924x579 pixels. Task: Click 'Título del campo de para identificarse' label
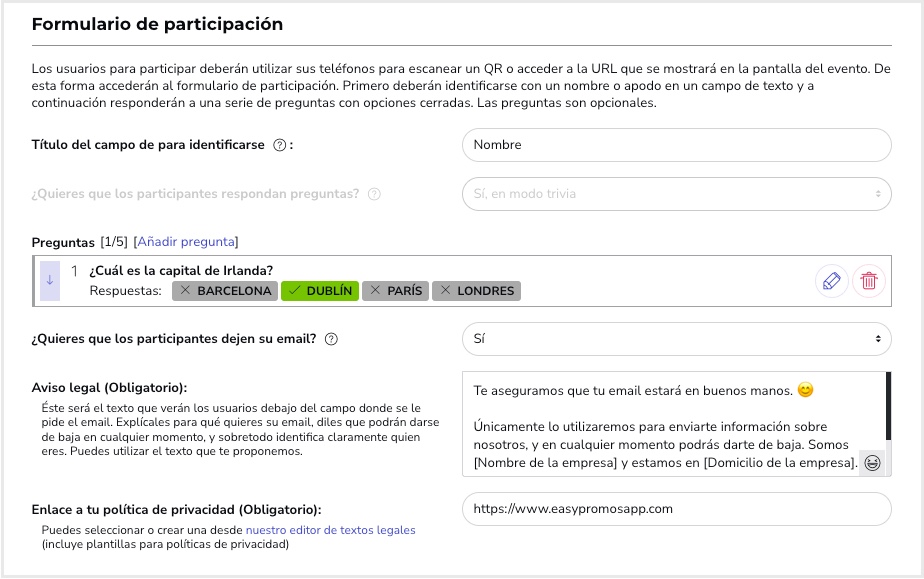(x=148, y=145)
